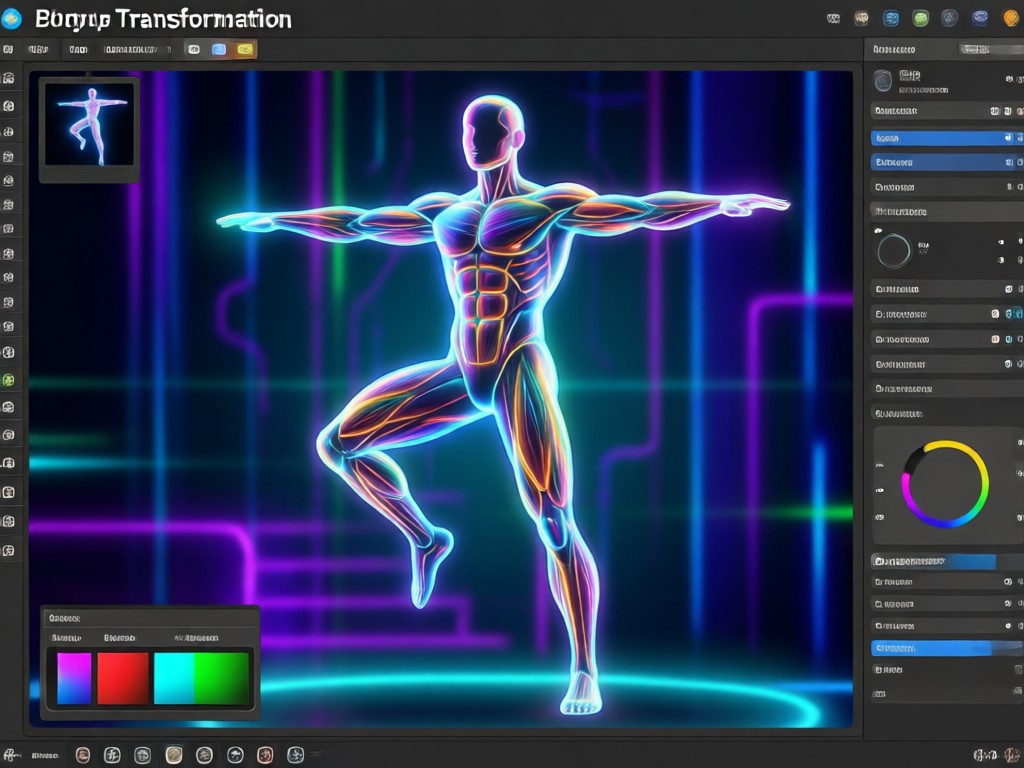
Task: Click the yellow icon in the top toolbar
Action: 245,50
